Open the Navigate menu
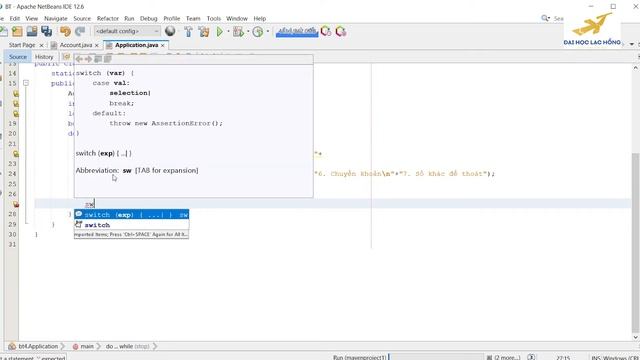The height and width of the screenshot is (360, 640). point(56,18)
